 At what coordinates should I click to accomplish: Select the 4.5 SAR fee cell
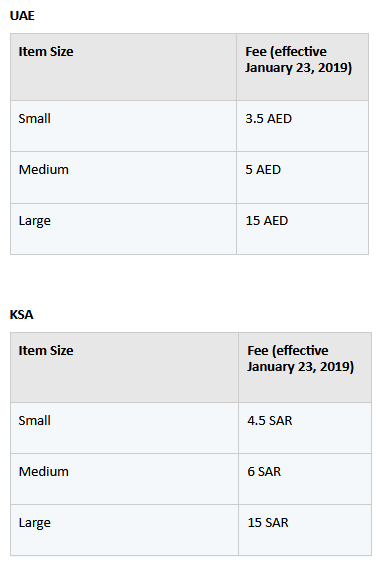point(305,428)
